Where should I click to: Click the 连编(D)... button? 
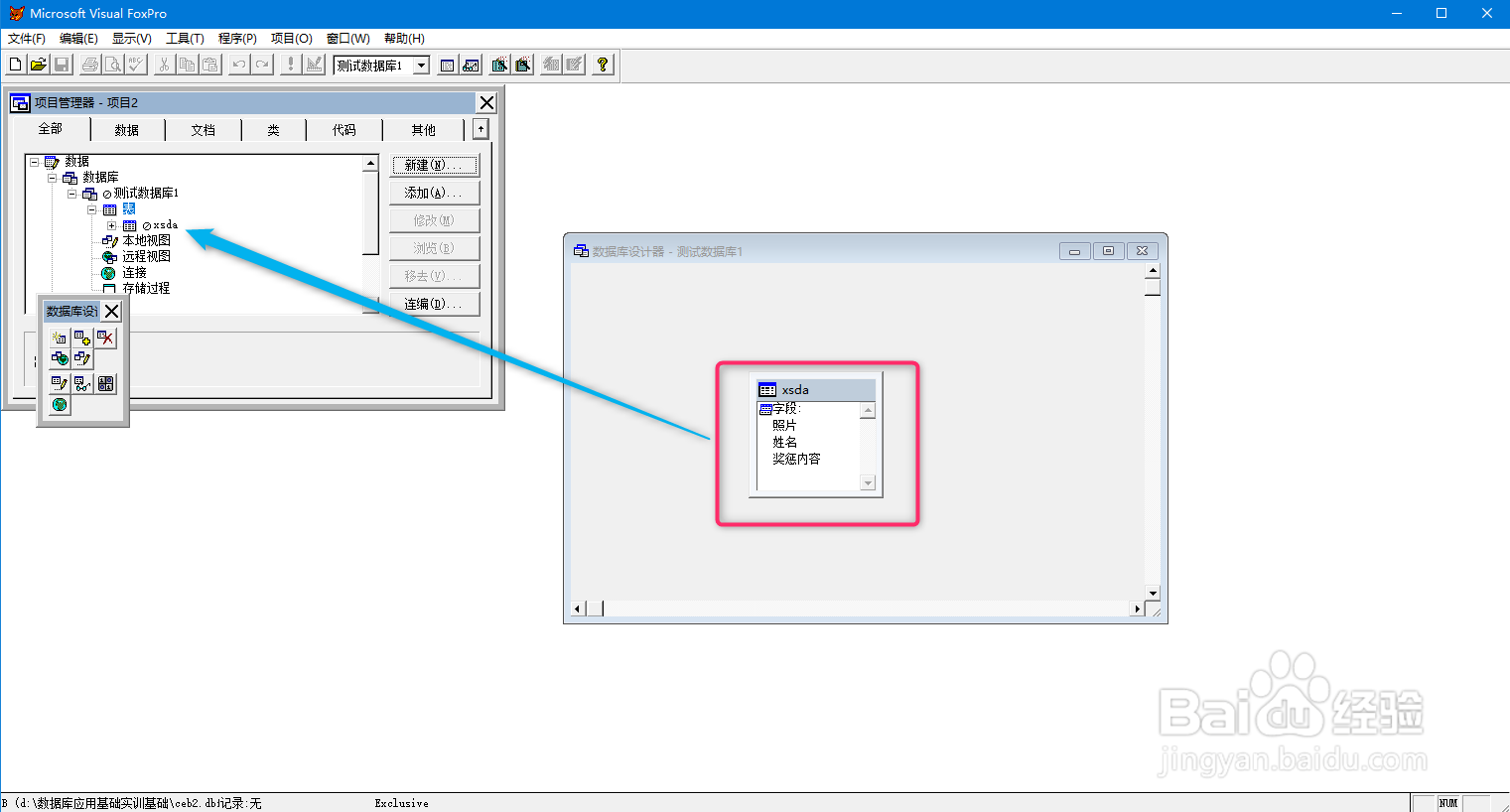point(434,304)
